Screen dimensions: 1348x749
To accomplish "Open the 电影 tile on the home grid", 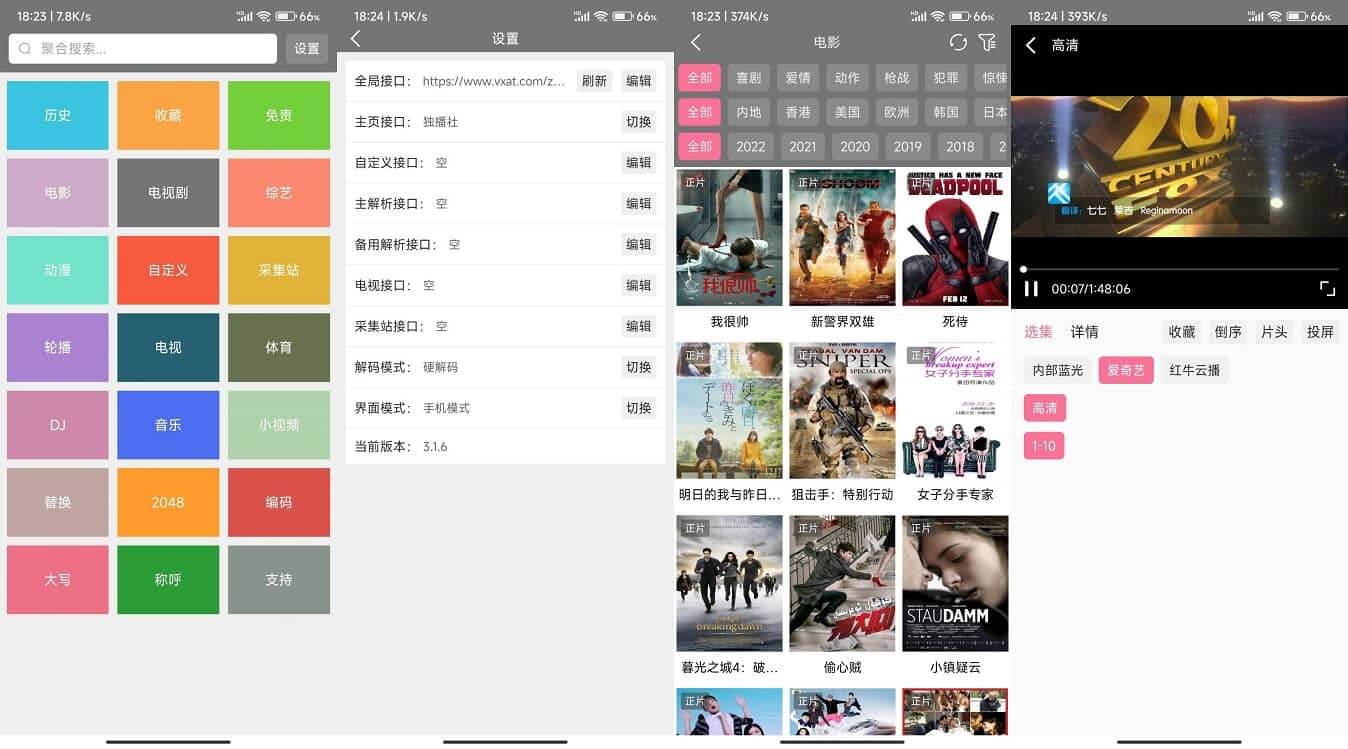I will tap(58, 193).
